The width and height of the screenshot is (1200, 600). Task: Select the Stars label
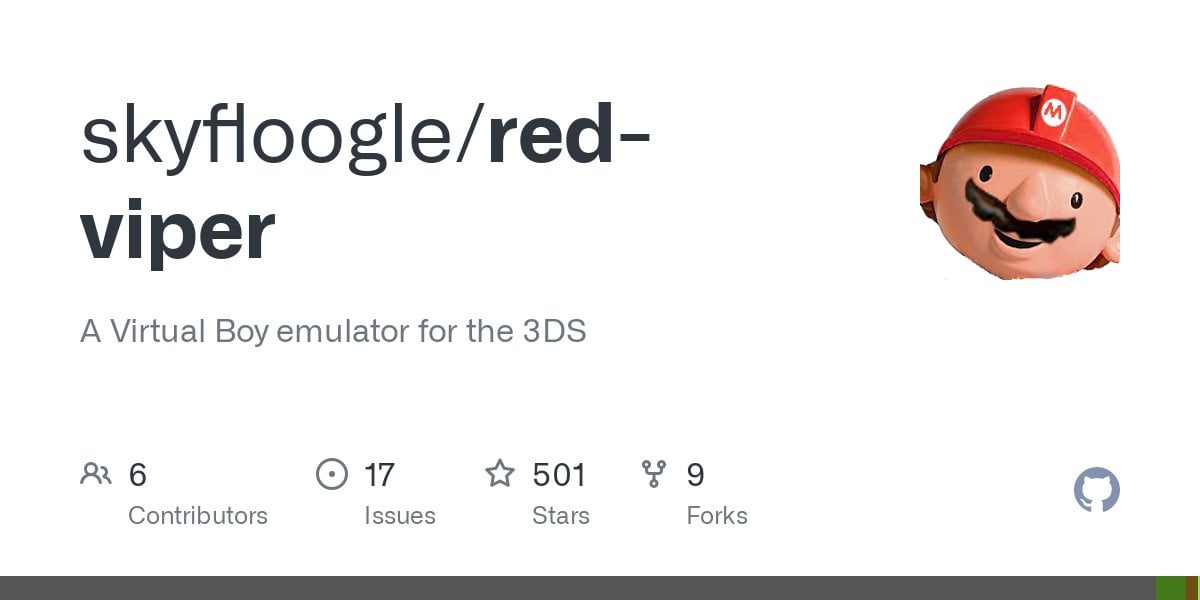tap(561, 516)
